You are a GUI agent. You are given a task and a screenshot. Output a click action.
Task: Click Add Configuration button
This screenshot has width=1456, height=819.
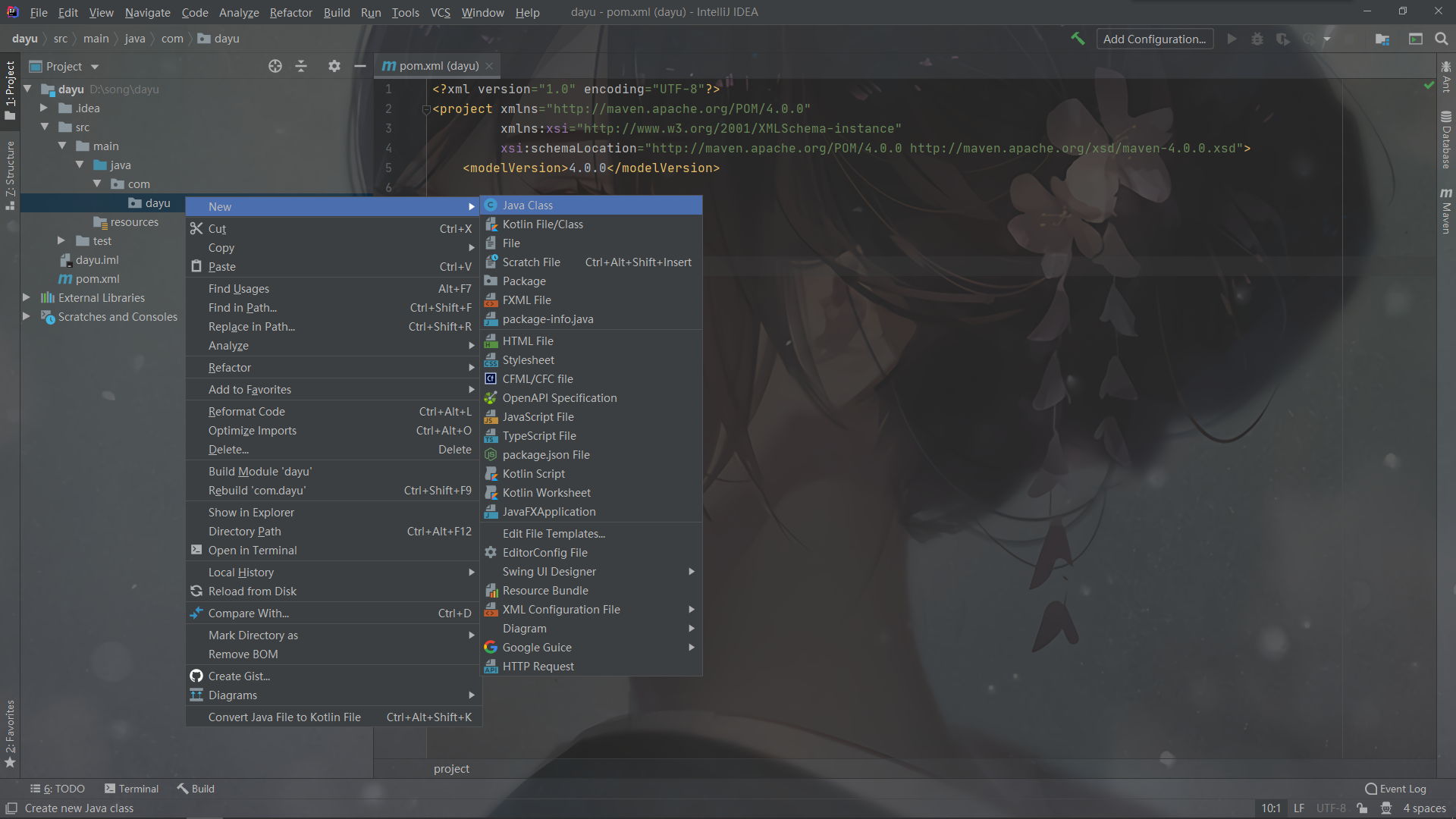click(1154, 39)
